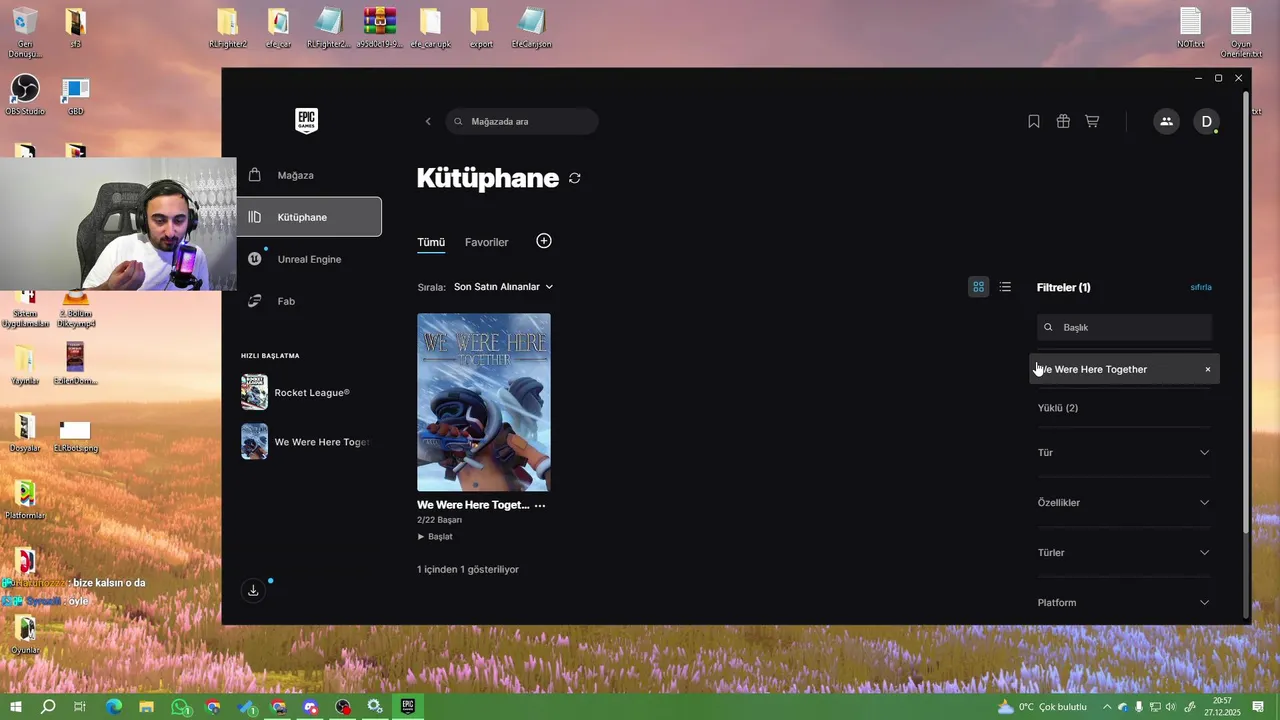Go back with the arrow beside search

428,121
